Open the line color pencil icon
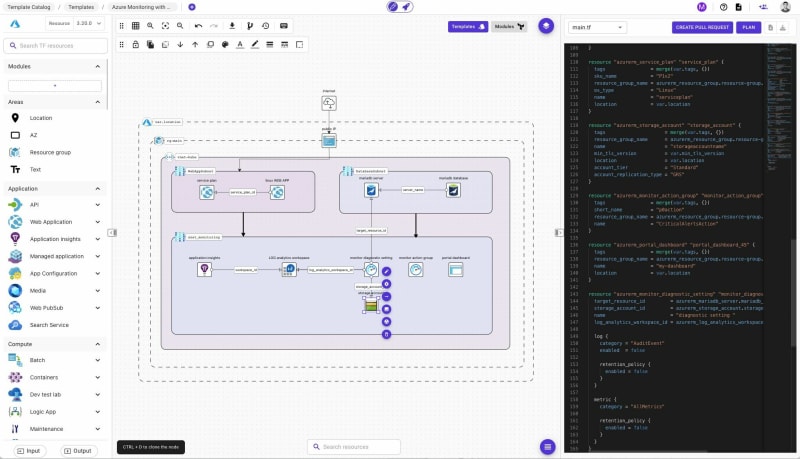 pyautogui.click(x=255, y=44)
